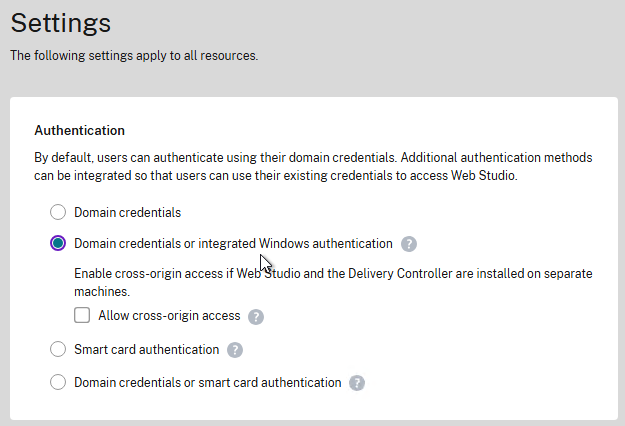The width and height of the screenshot is (625, 426).
Task: Click the Settings page title
Action: click(60, 22)
